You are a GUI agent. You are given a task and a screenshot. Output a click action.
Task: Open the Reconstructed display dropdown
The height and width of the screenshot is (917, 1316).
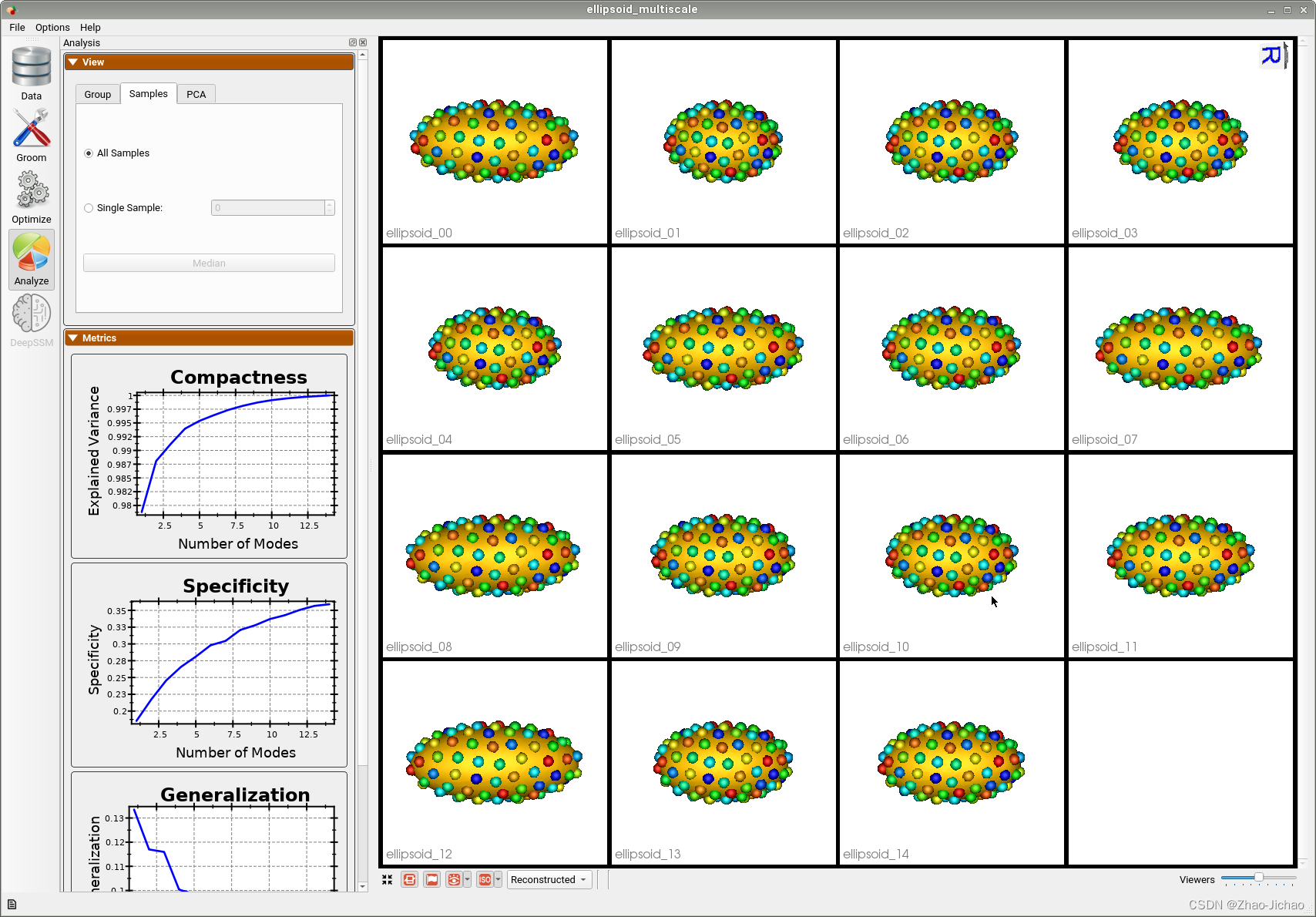coord(549,879)
